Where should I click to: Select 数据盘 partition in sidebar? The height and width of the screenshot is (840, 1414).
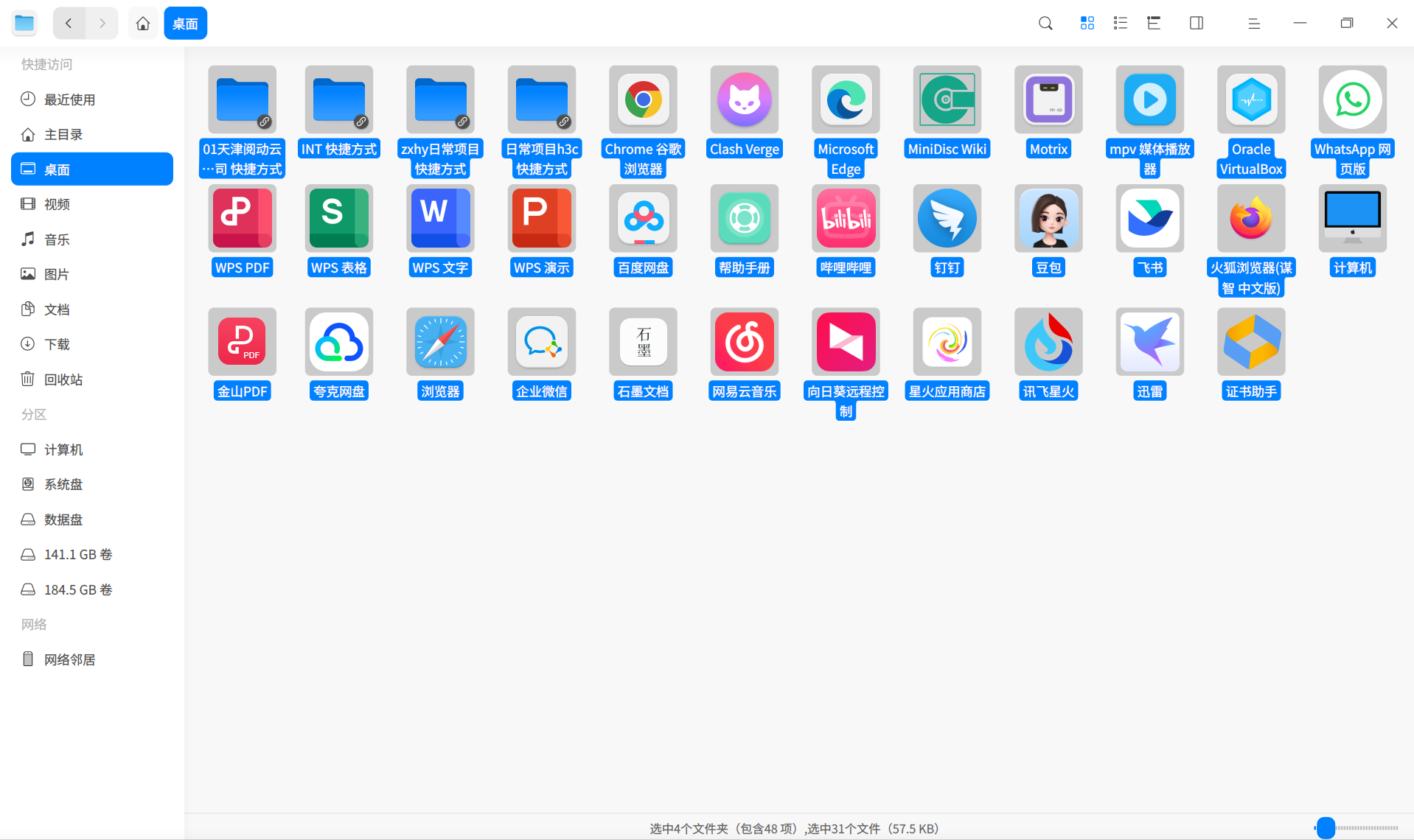92,519
